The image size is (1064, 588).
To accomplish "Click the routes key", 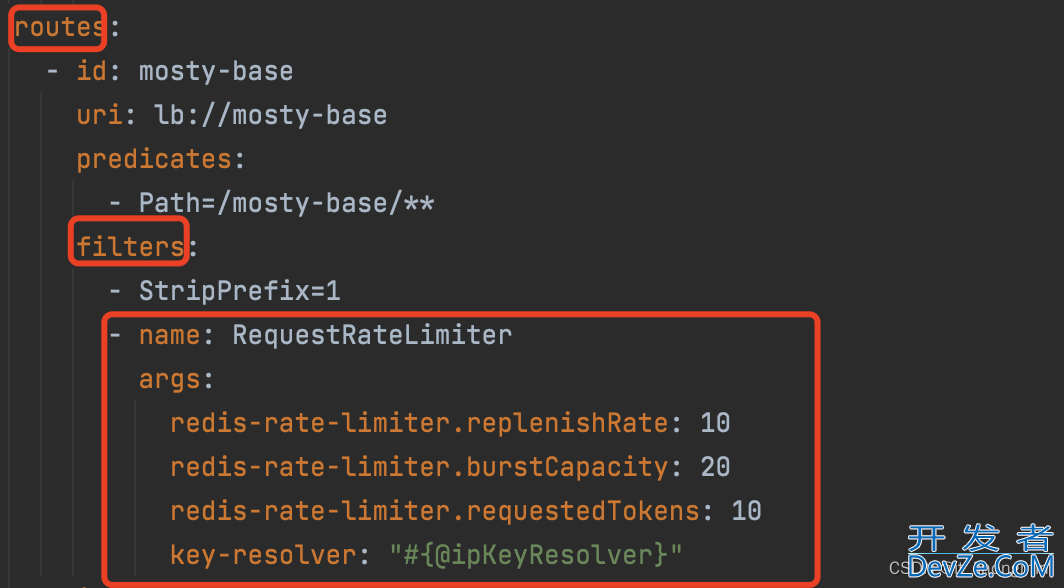I will pos(59,28).
